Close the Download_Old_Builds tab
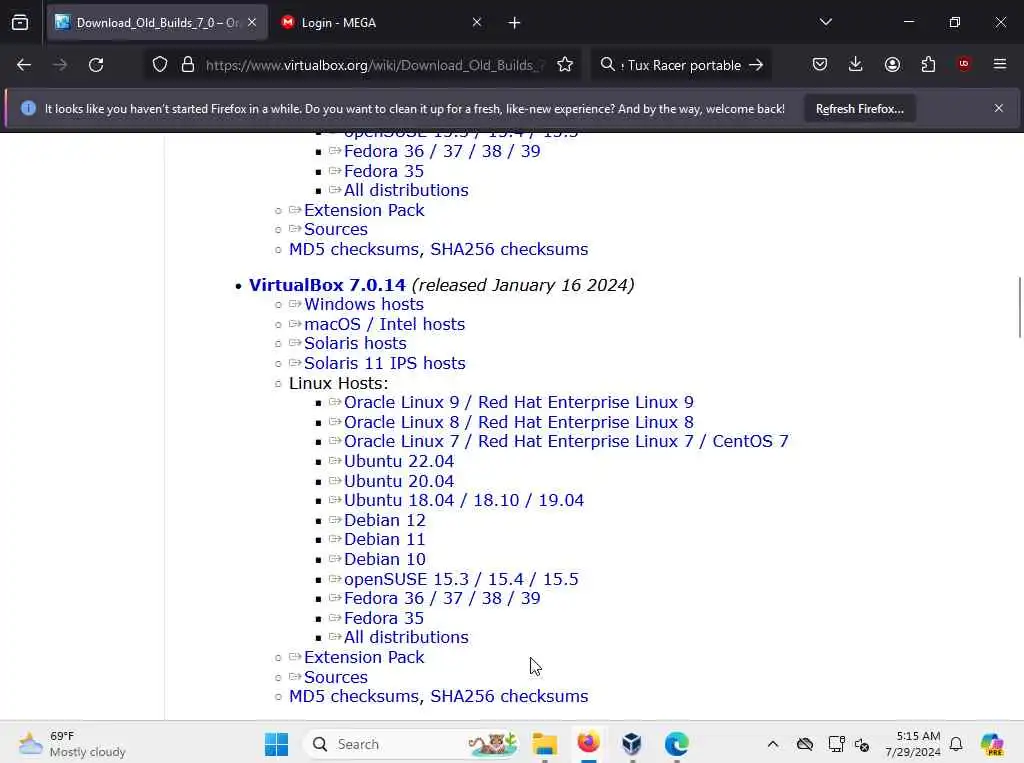 tap(252, 22)
